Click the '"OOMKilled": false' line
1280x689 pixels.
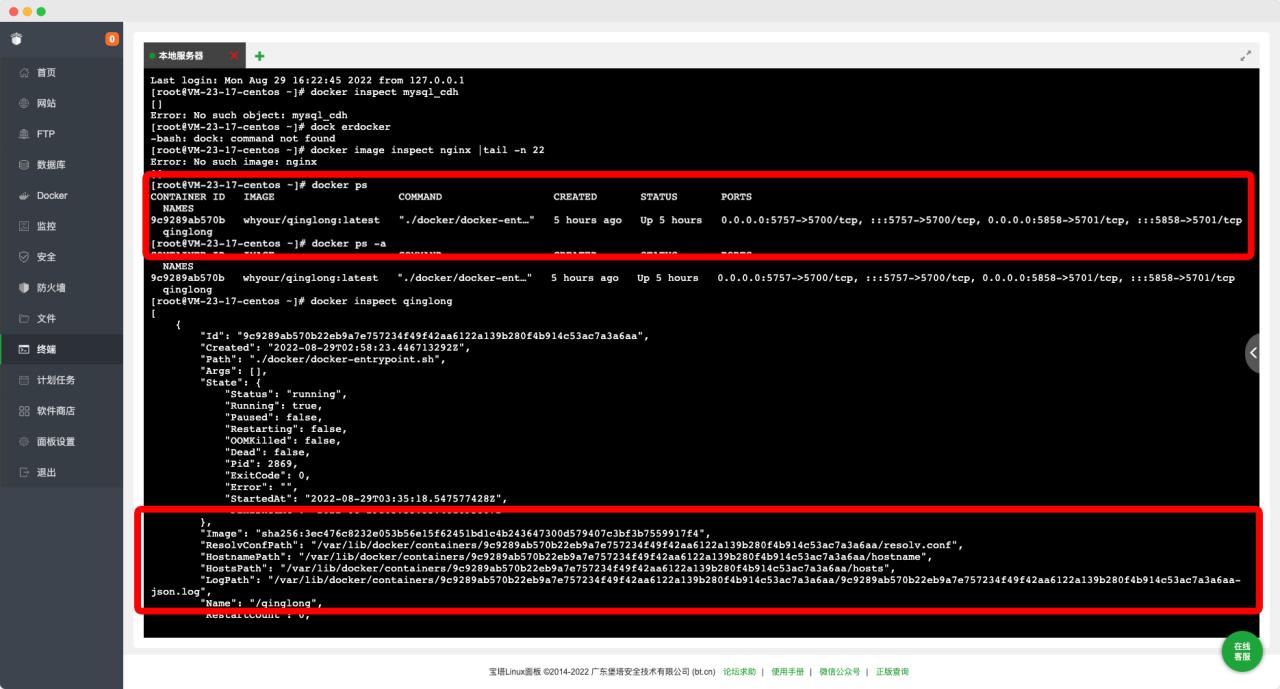point(284,441)
